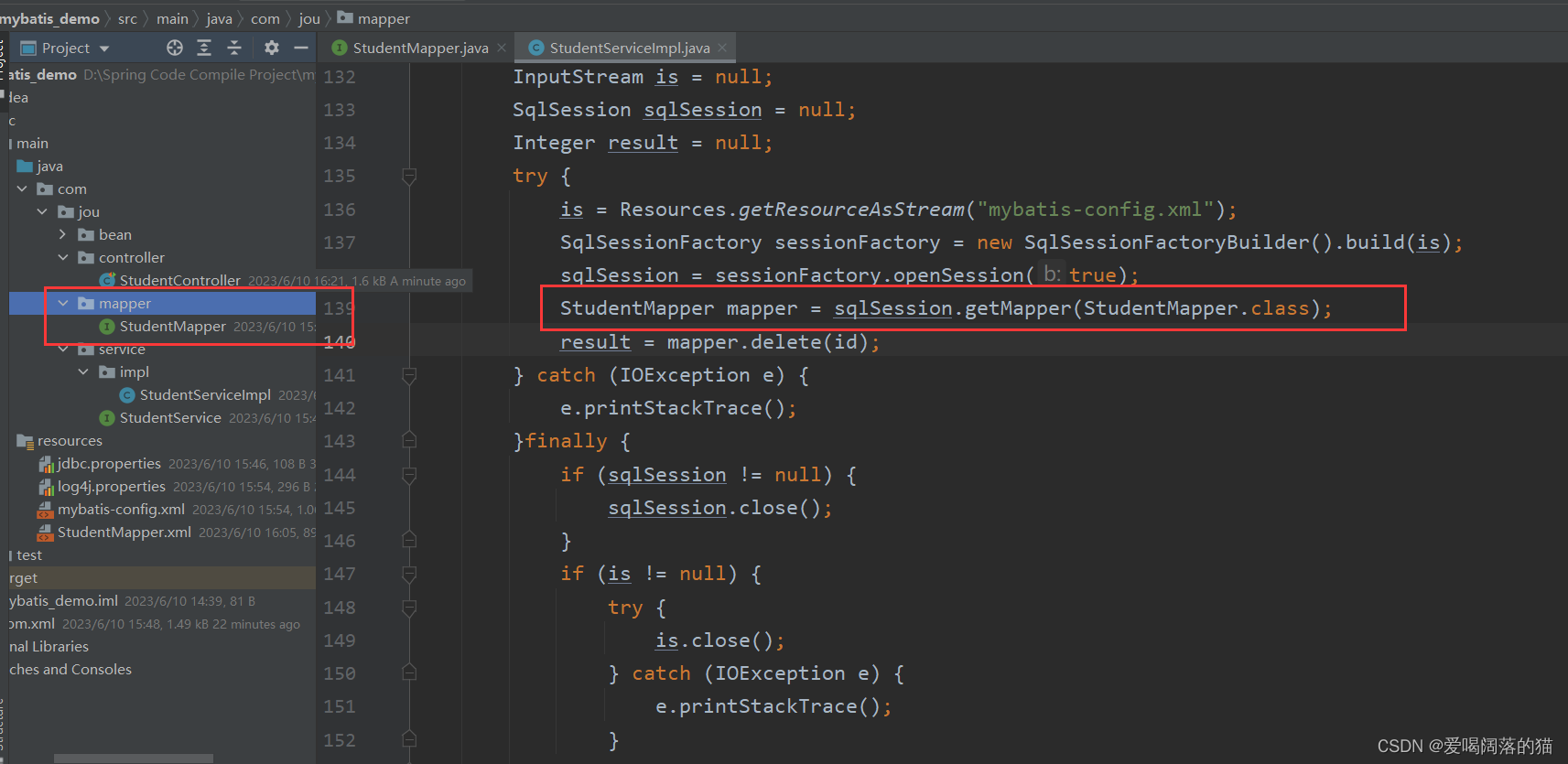
Task: Collapse the impl package node
Action: click(x=83, y=371)
